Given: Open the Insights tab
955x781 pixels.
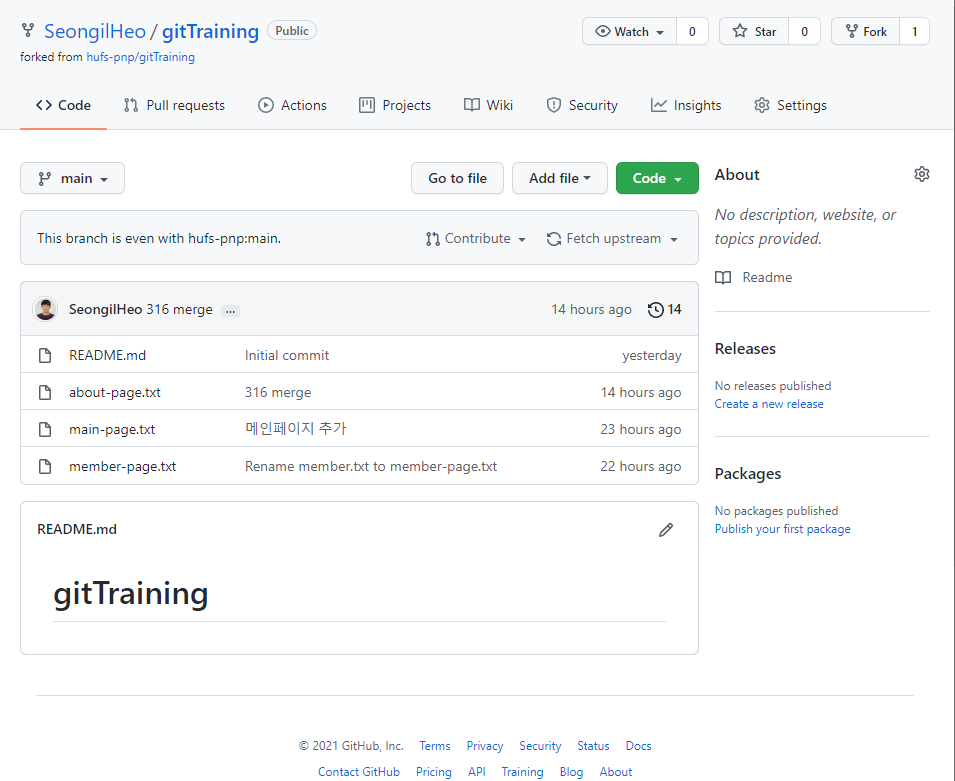Looking at the screenshot, I should pos(686,105).
